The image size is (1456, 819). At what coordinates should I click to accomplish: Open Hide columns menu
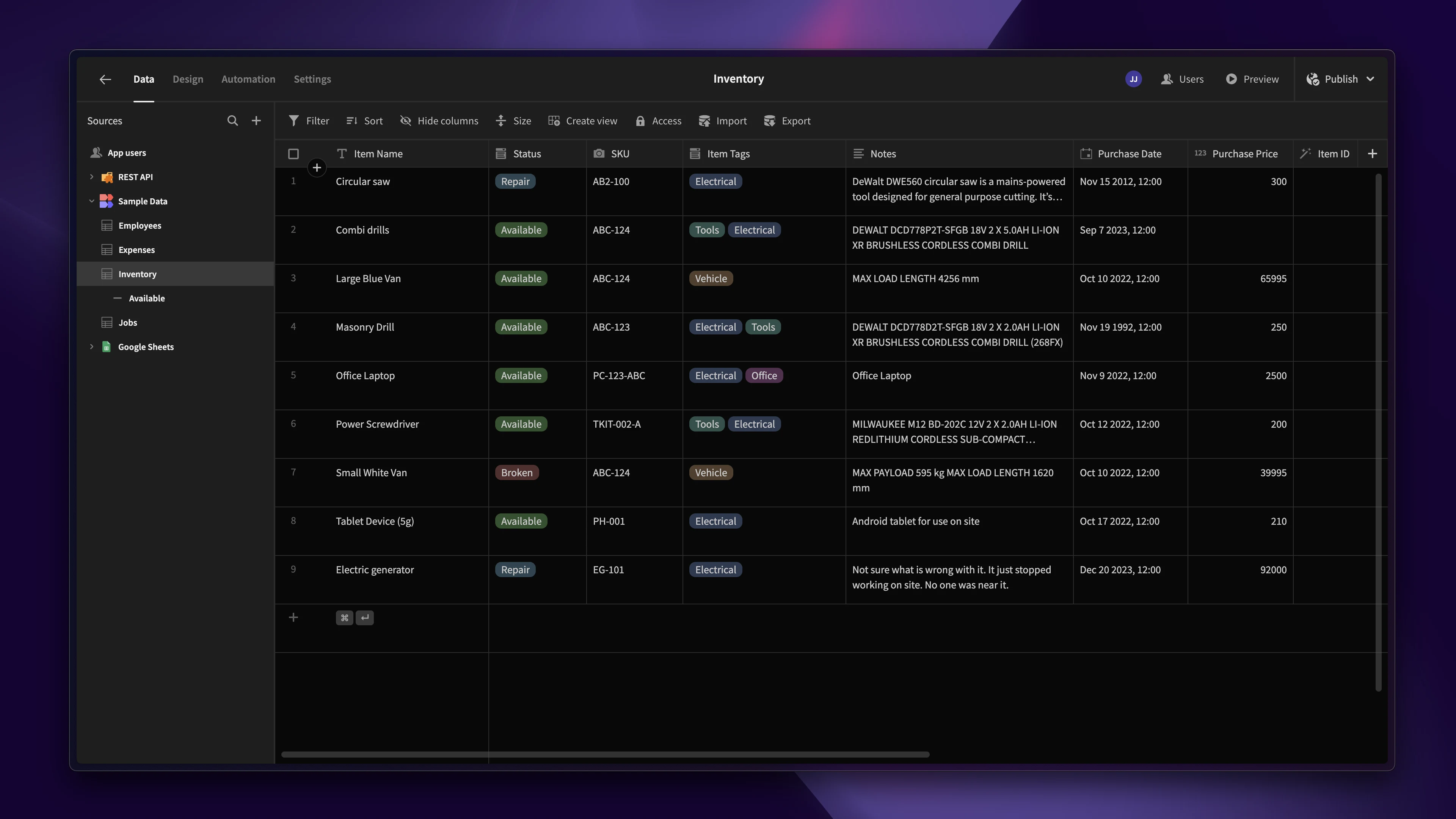click(x=439, y=121)
